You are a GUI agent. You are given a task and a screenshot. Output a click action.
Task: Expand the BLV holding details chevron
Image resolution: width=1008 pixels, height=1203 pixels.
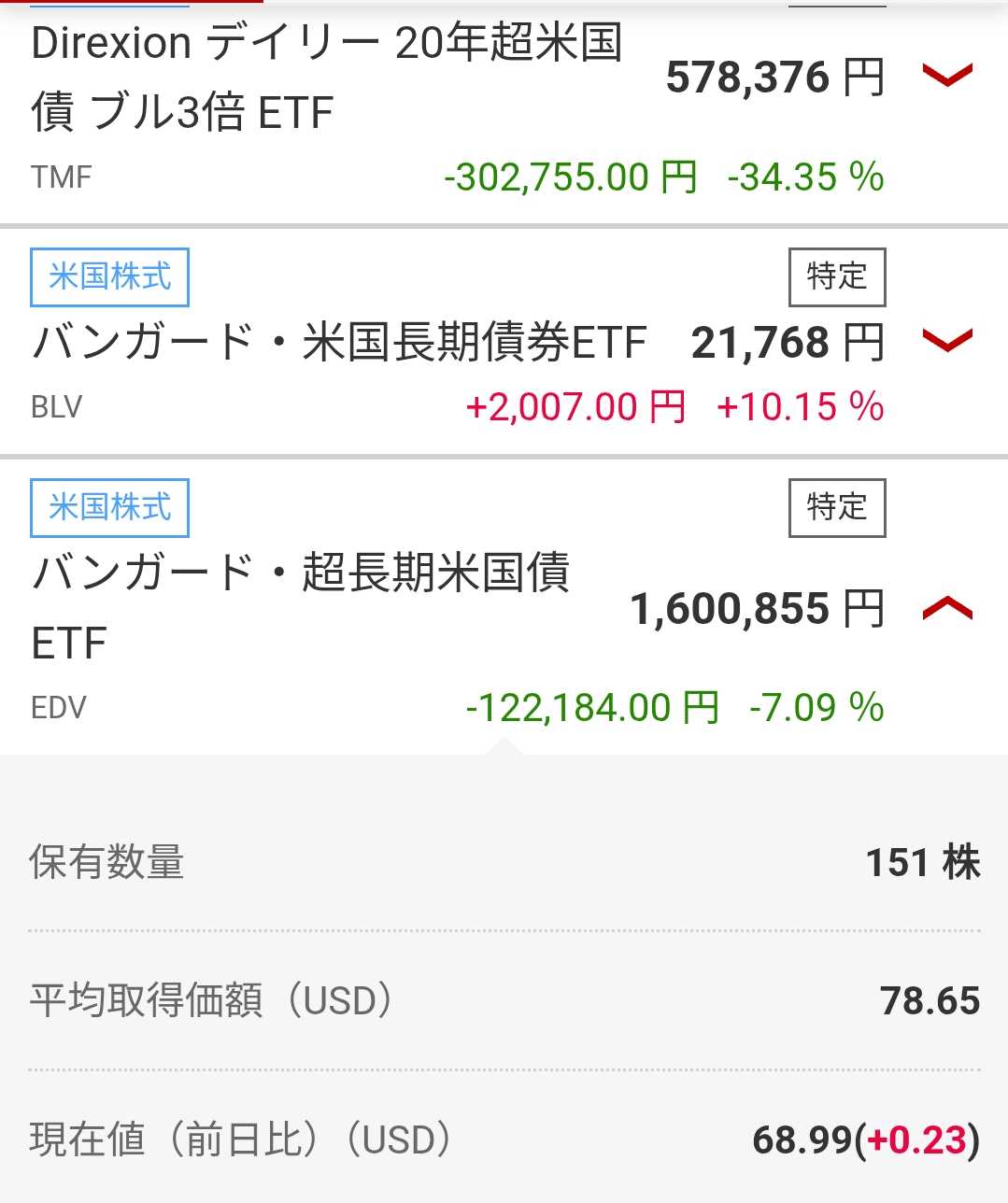pyautogui.click(x=947, y=341)
